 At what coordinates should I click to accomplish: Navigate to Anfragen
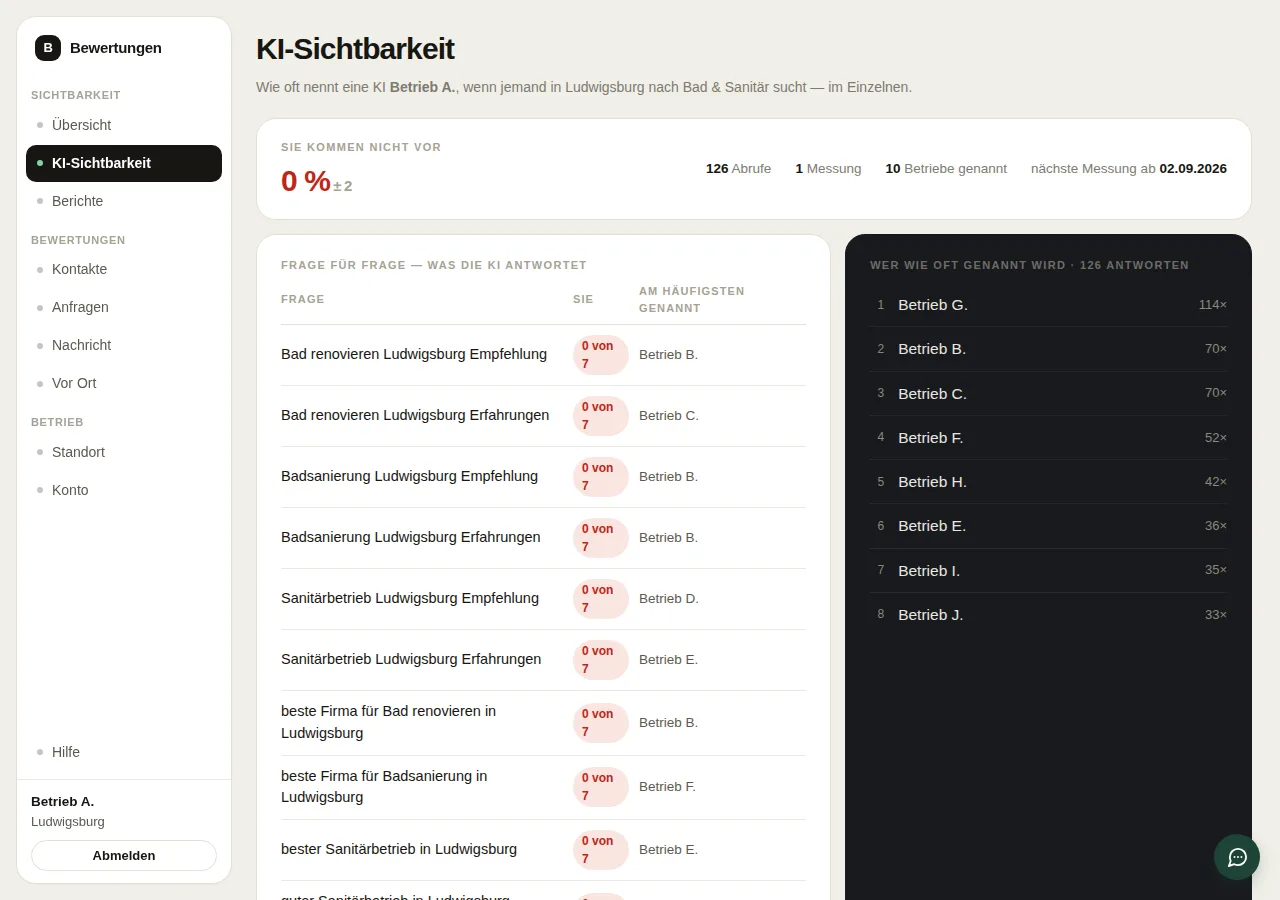124,307
